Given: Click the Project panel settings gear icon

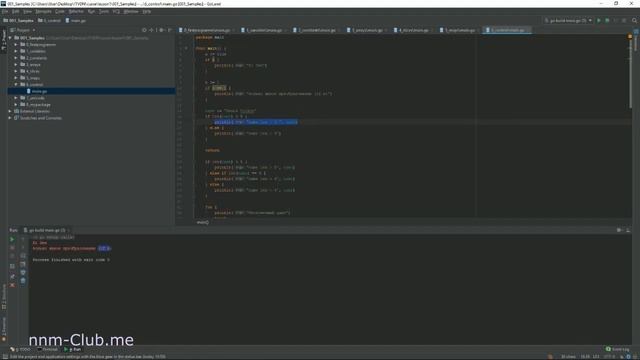Looking at the screenshot, I should [162, 30].
